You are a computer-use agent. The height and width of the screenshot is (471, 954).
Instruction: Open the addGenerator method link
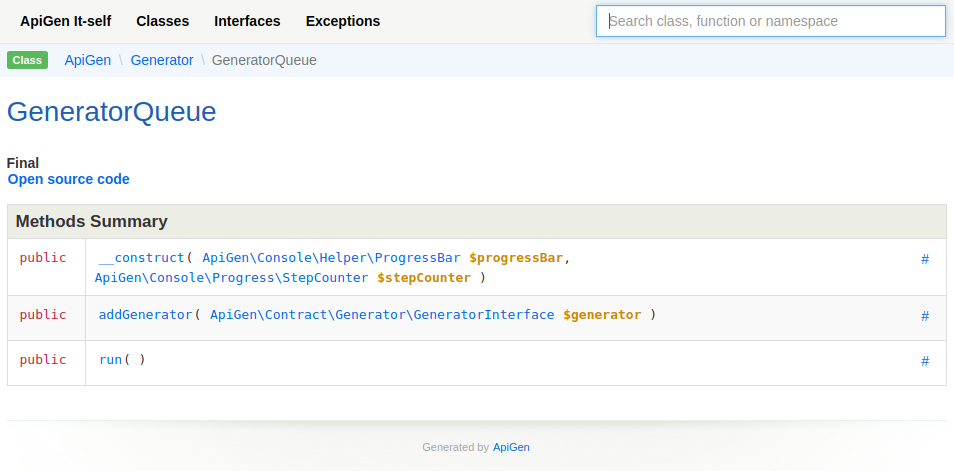coord(145,315)
